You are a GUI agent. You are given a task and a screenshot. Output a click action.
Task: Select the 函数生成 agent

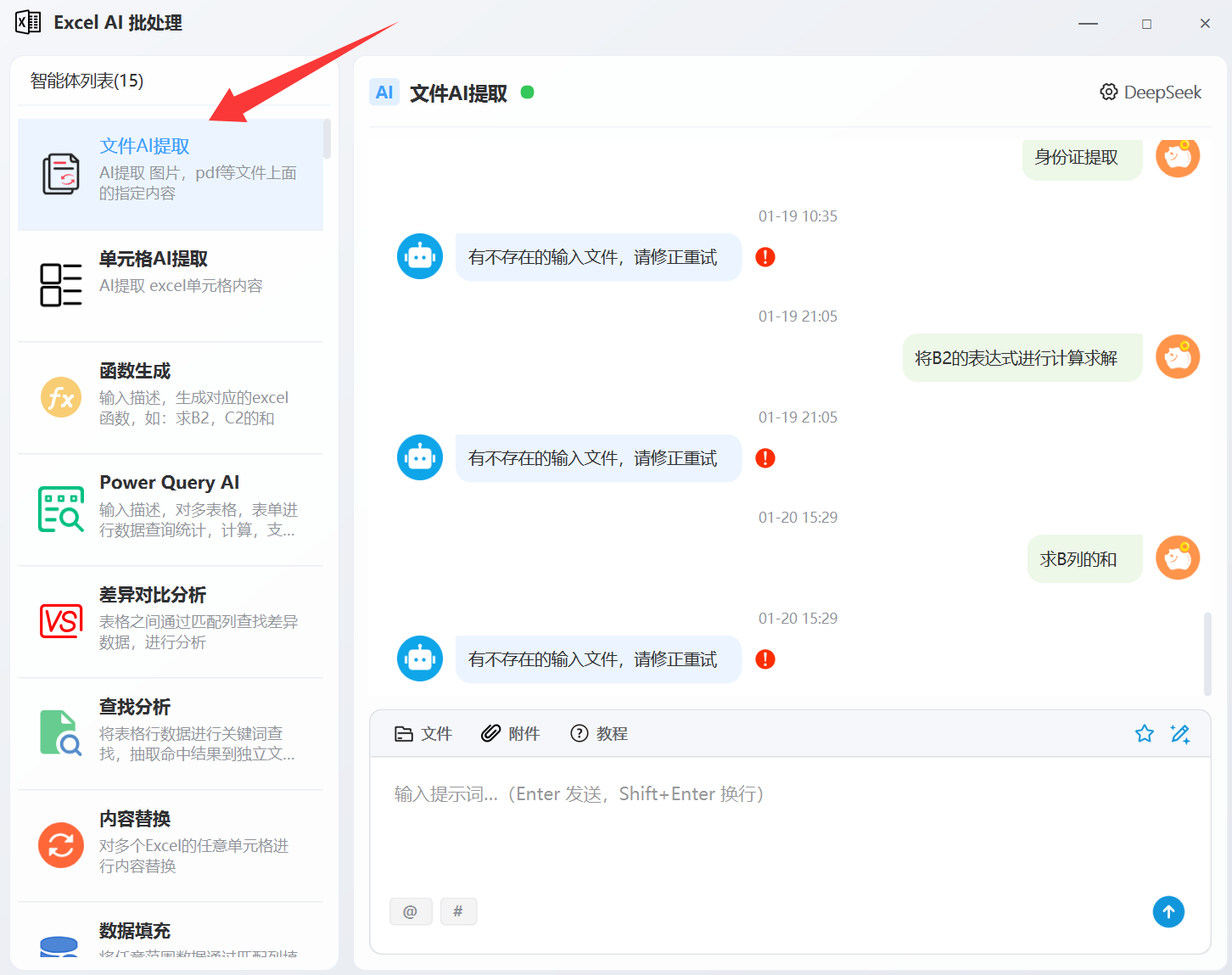(171, 396)
